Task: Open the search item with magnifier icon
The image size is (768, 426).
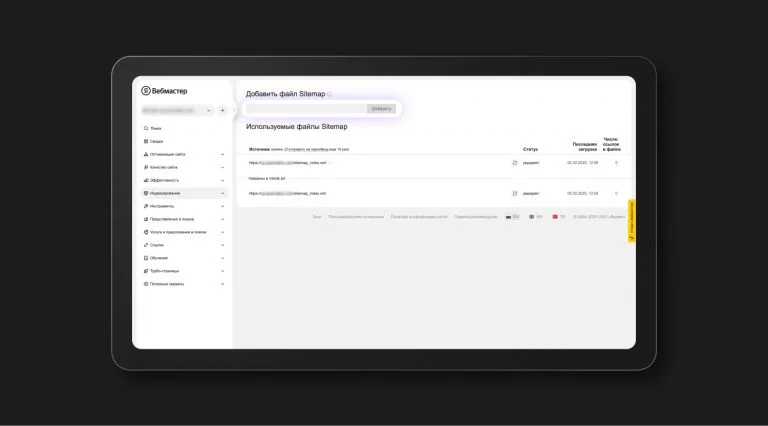Action: click(x=152, y=128)
